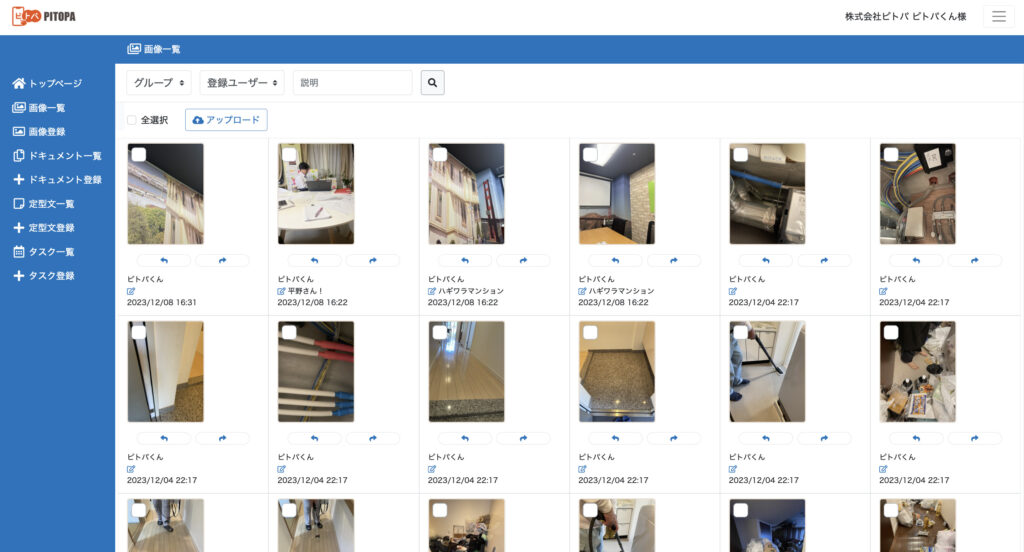
Task: Edit description of the 2023/12/08 16:31 image
Action: tap(131, 291)
